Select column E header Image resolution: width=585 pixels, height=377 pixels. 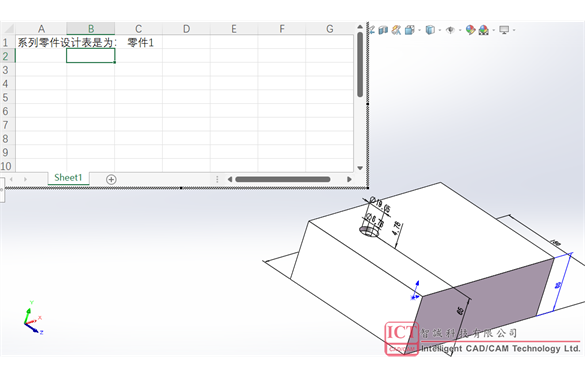tap(234, 29)
